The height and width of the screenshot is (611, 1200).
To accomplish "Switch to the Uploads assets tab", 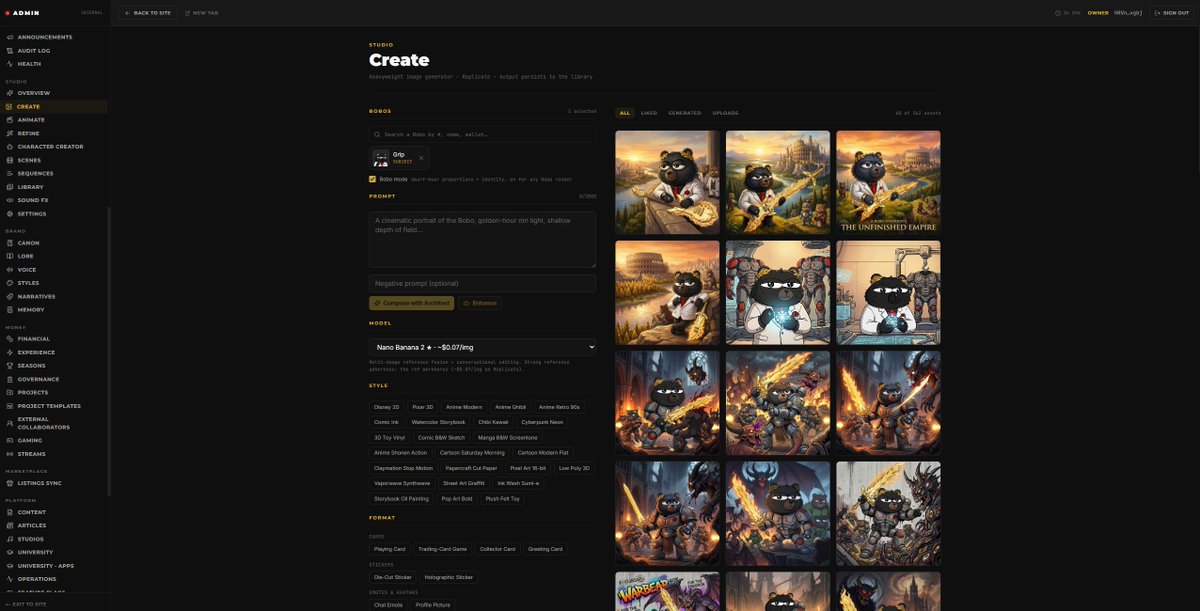I will (725, 113).
